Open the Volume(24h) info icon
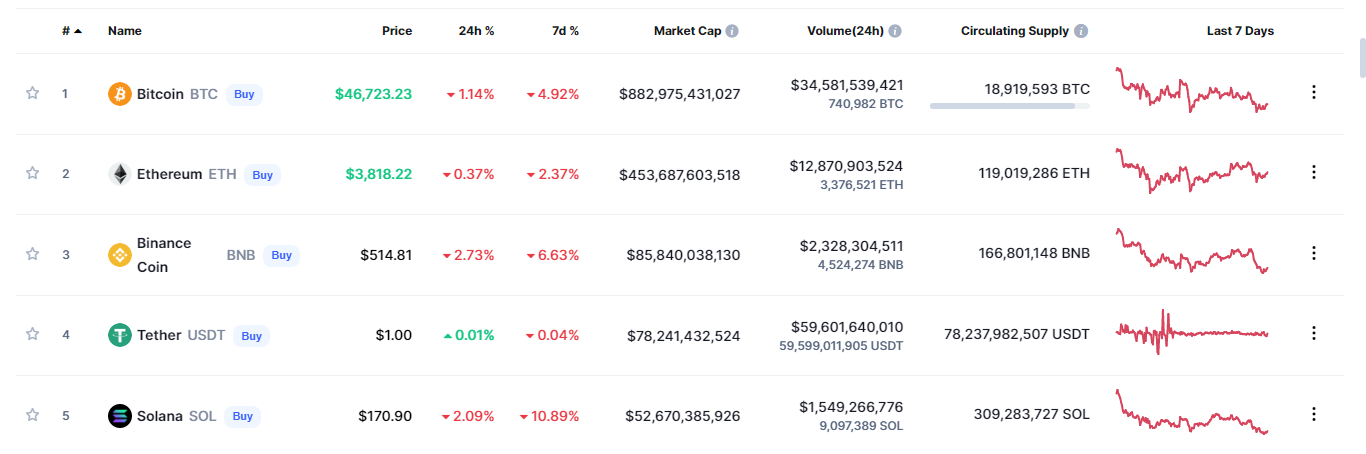The width and height of the screenshot is (1366, 454). click(895, 31)
